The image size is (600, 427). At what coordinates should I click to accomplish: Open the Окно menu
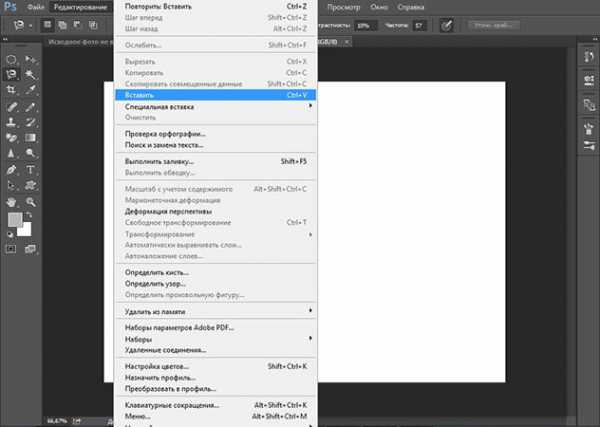point(379,7)
